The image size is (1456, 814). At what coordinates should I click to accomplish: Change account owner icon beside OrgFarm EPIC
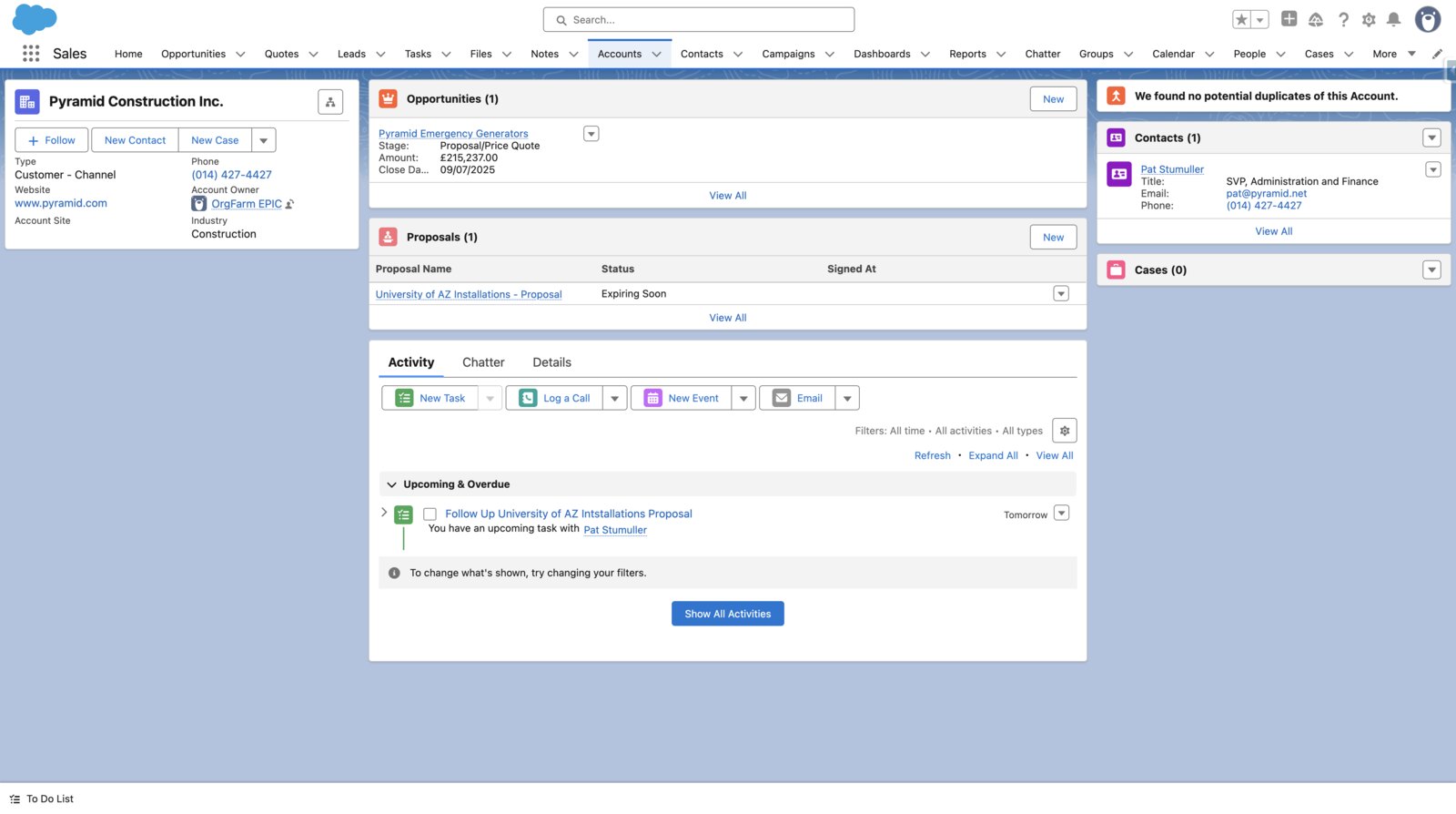[x=290, y=204]
